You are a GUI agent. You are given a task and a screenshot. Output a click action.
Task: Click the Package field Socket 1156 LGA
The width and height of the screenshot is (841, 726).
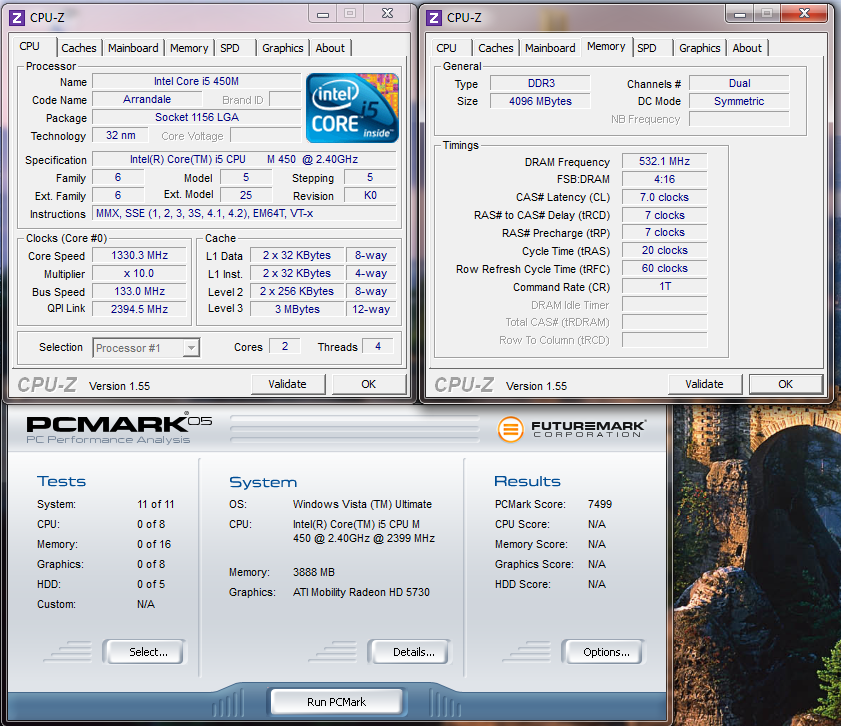click(x=196, y=117)
